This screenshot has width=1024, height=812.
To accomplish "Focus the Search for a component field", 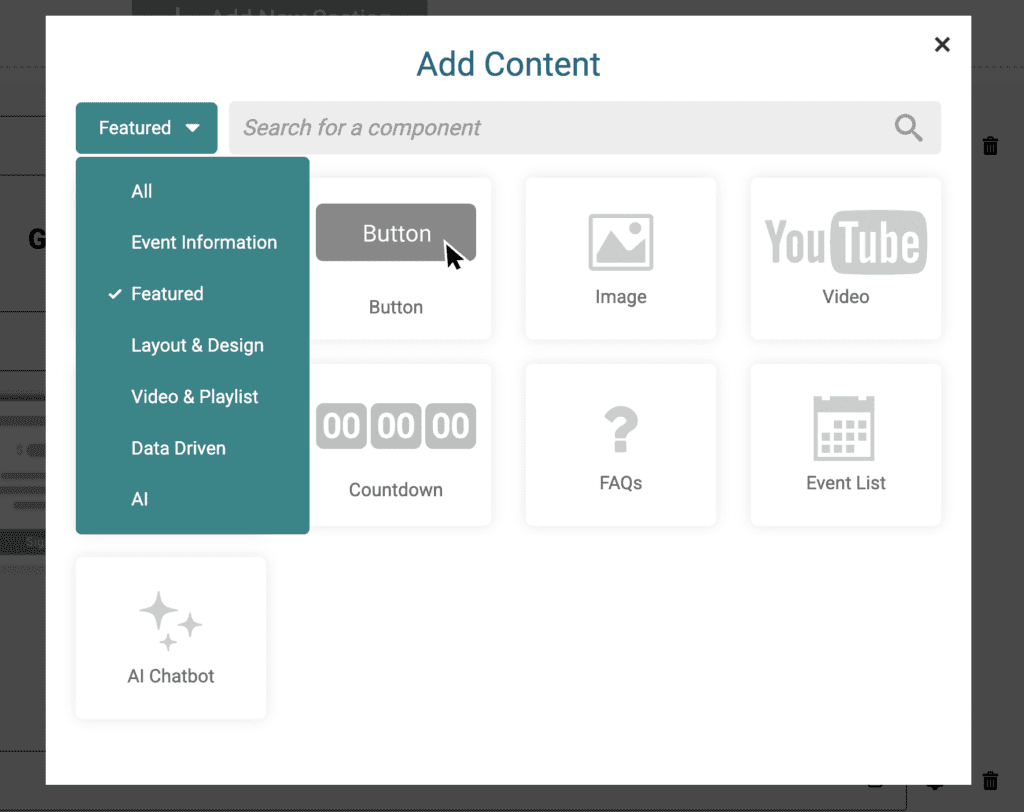I will coord(560,128).
